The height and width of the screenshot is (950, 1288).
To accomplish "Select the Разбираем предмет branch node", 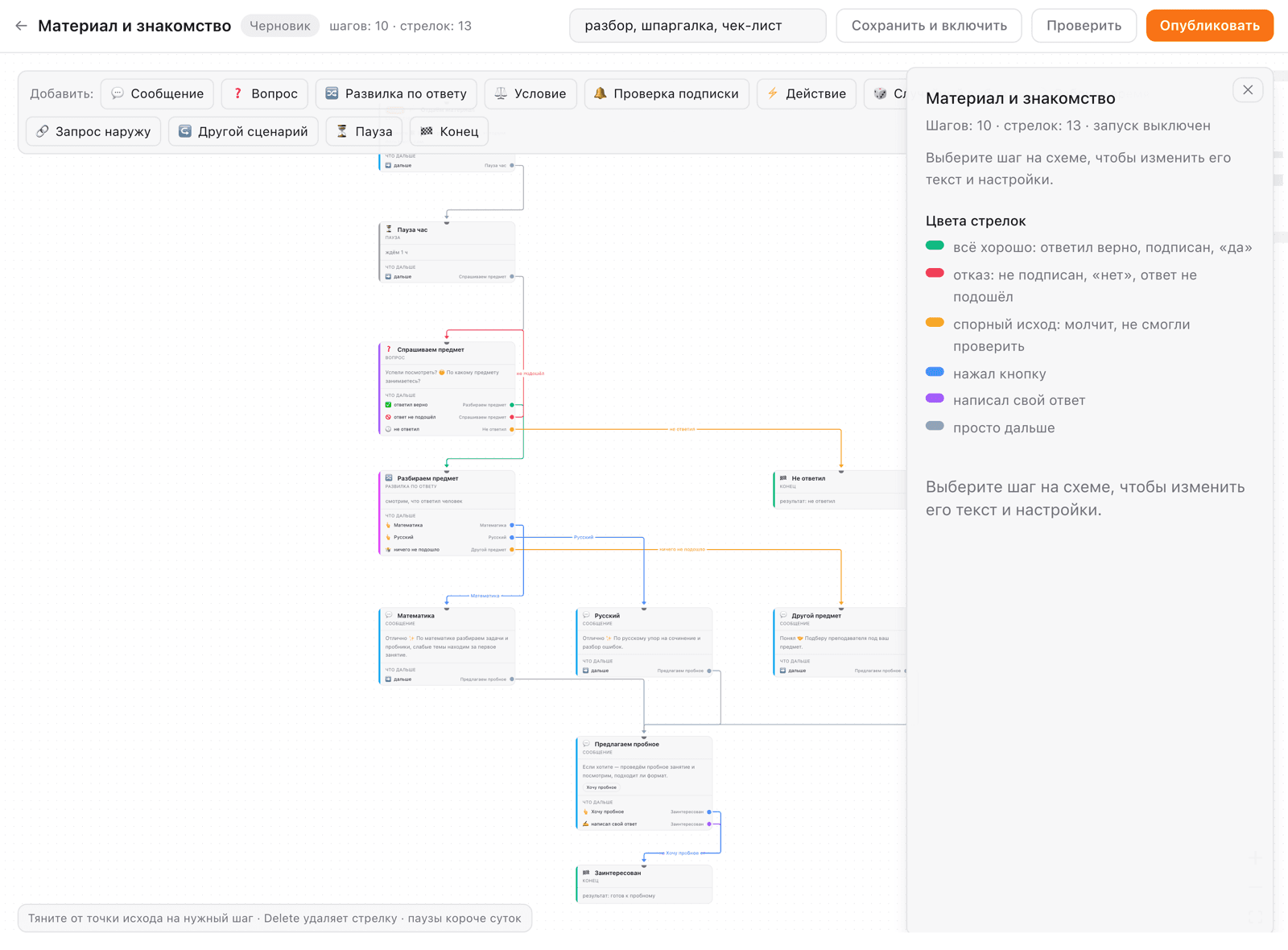I will coord(447,513).
